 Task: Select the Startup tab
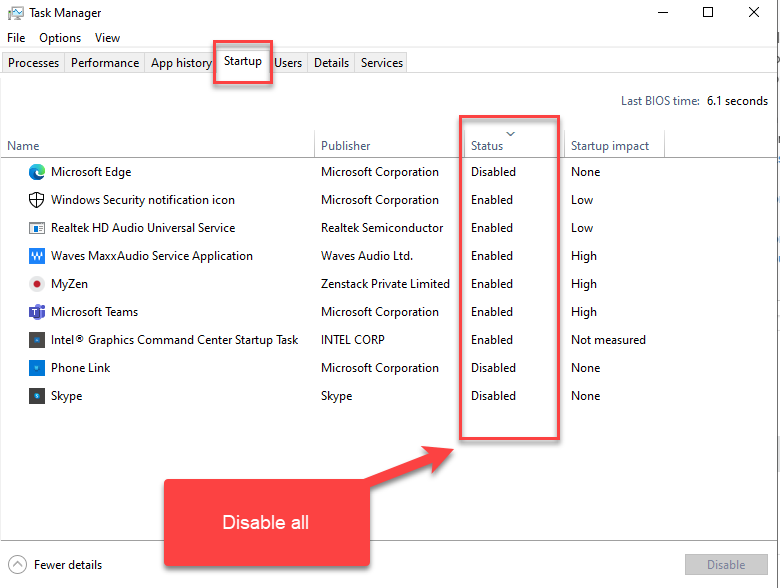pyautogui.click(x=243, y=61)
